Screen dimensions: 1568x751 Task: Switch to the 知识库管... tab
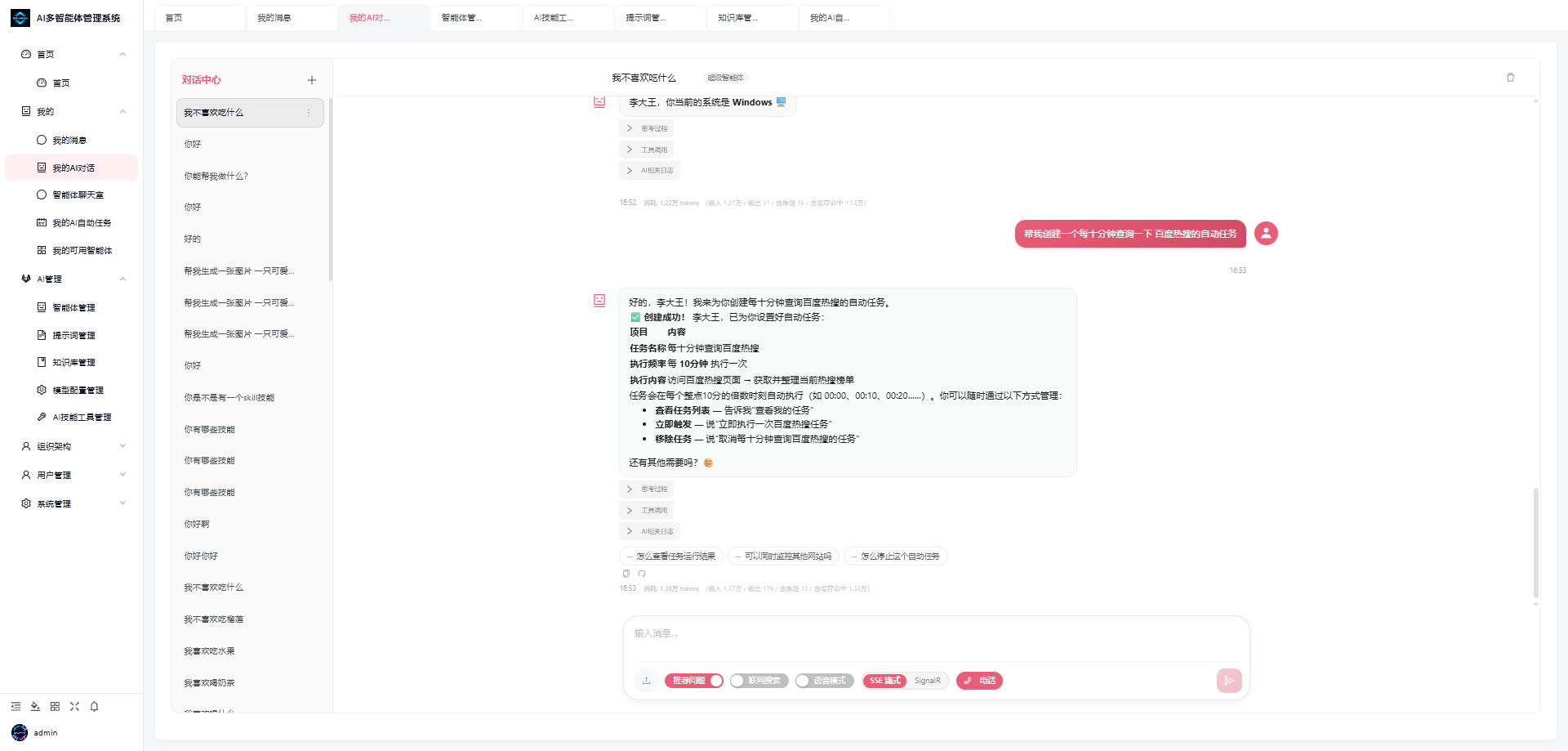[752, 18]
